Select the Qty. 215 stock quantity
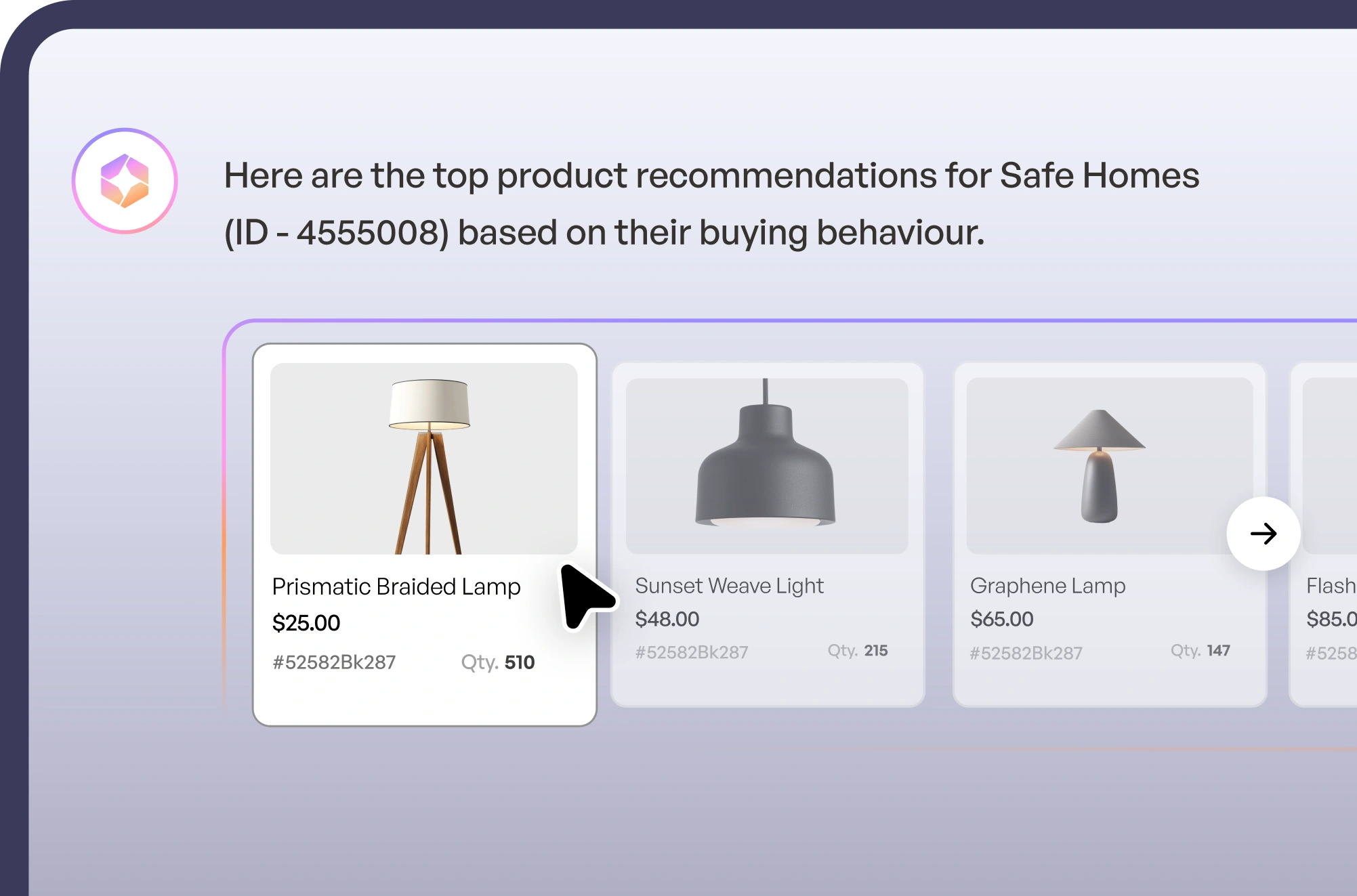Image resolution: width=1357 pixels, height=896 pixels. (x=858, y=651)
